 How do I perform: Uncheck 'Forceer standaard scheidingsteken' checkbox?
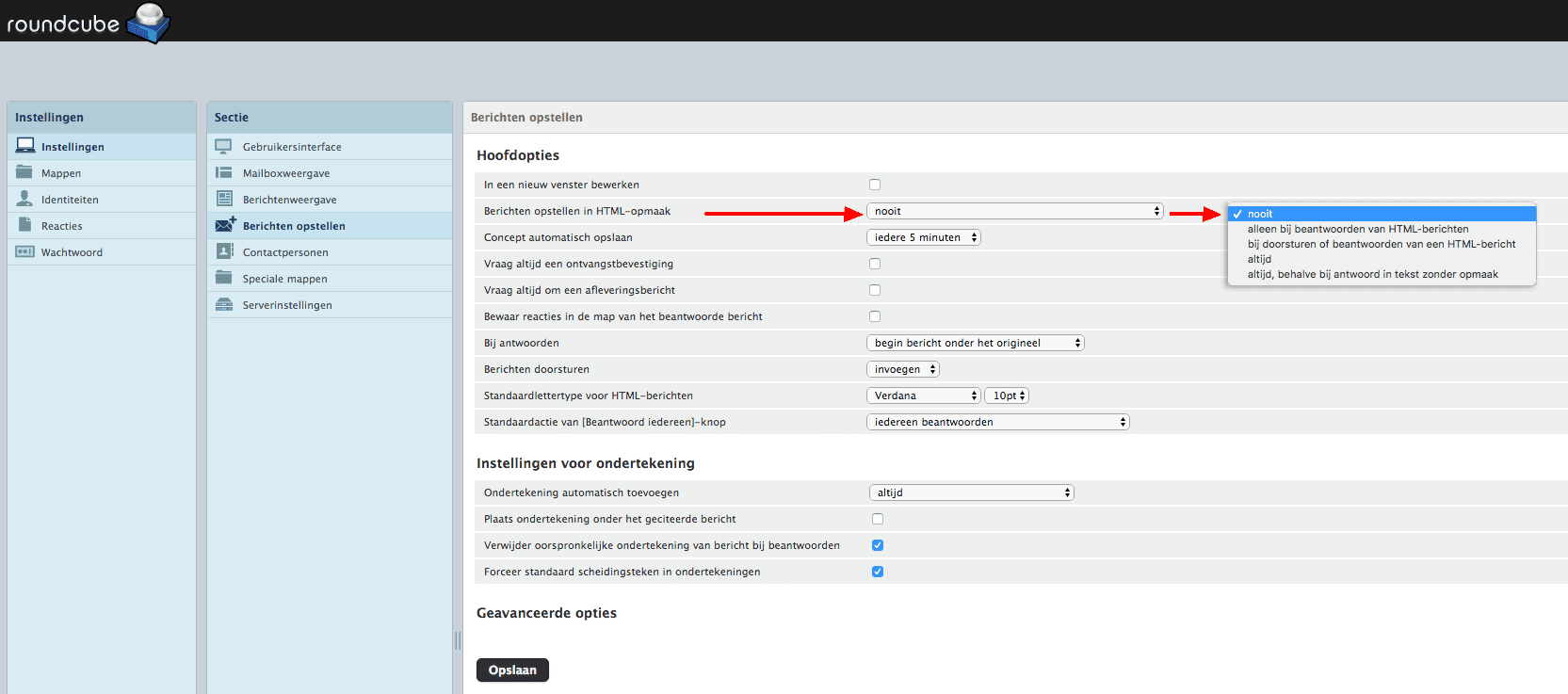point(878,572)
